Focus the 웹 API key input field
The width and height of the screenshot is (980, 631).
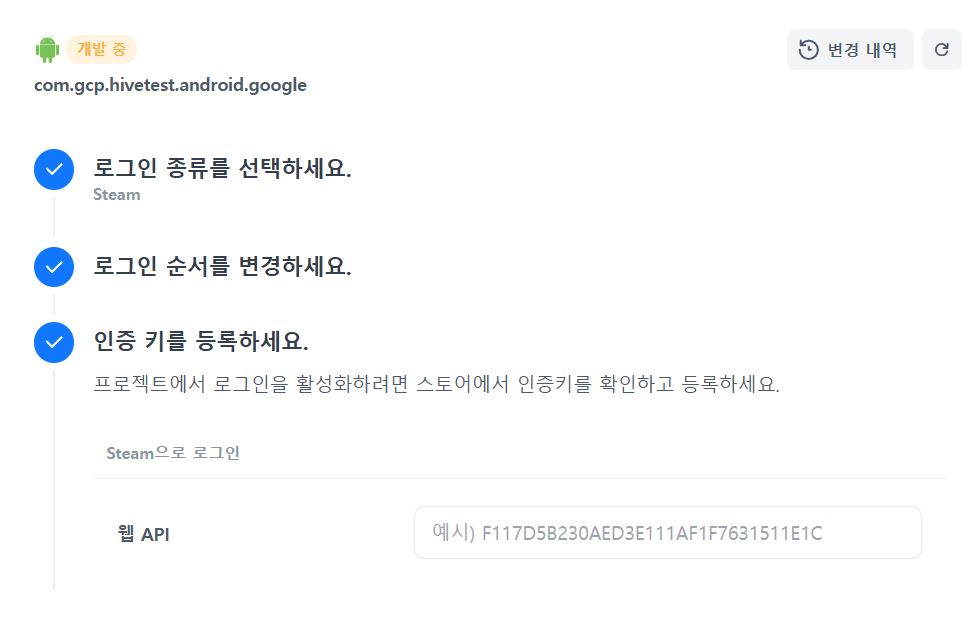[x=667, y=533]
